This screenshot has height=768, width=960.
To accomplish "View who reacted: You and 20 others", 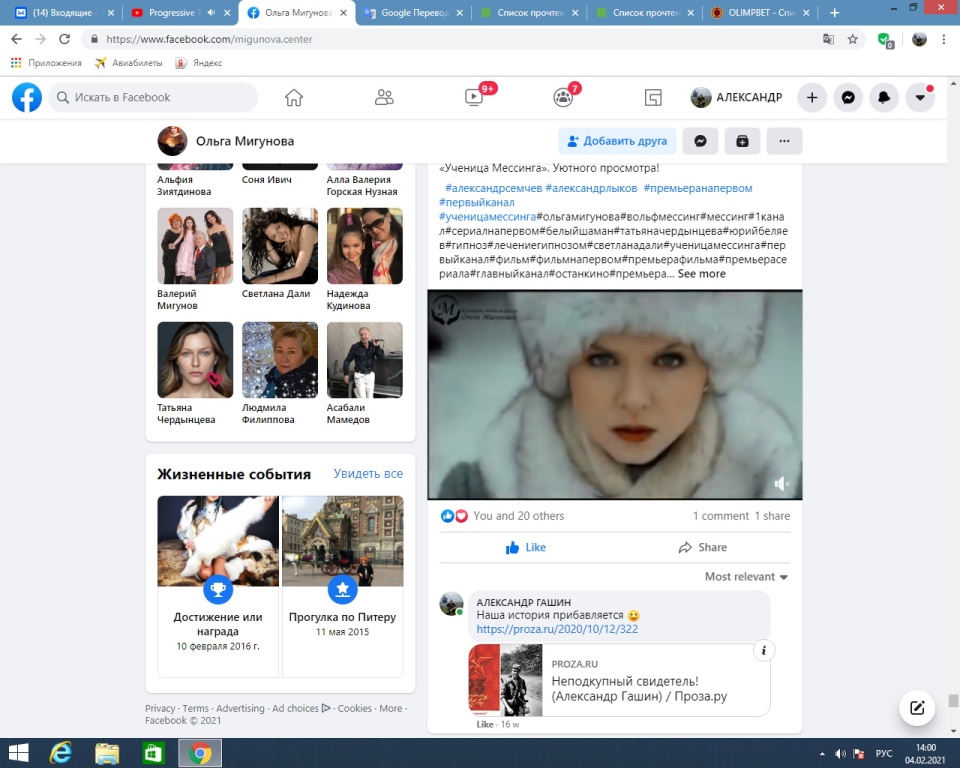I will pos(519,516).
